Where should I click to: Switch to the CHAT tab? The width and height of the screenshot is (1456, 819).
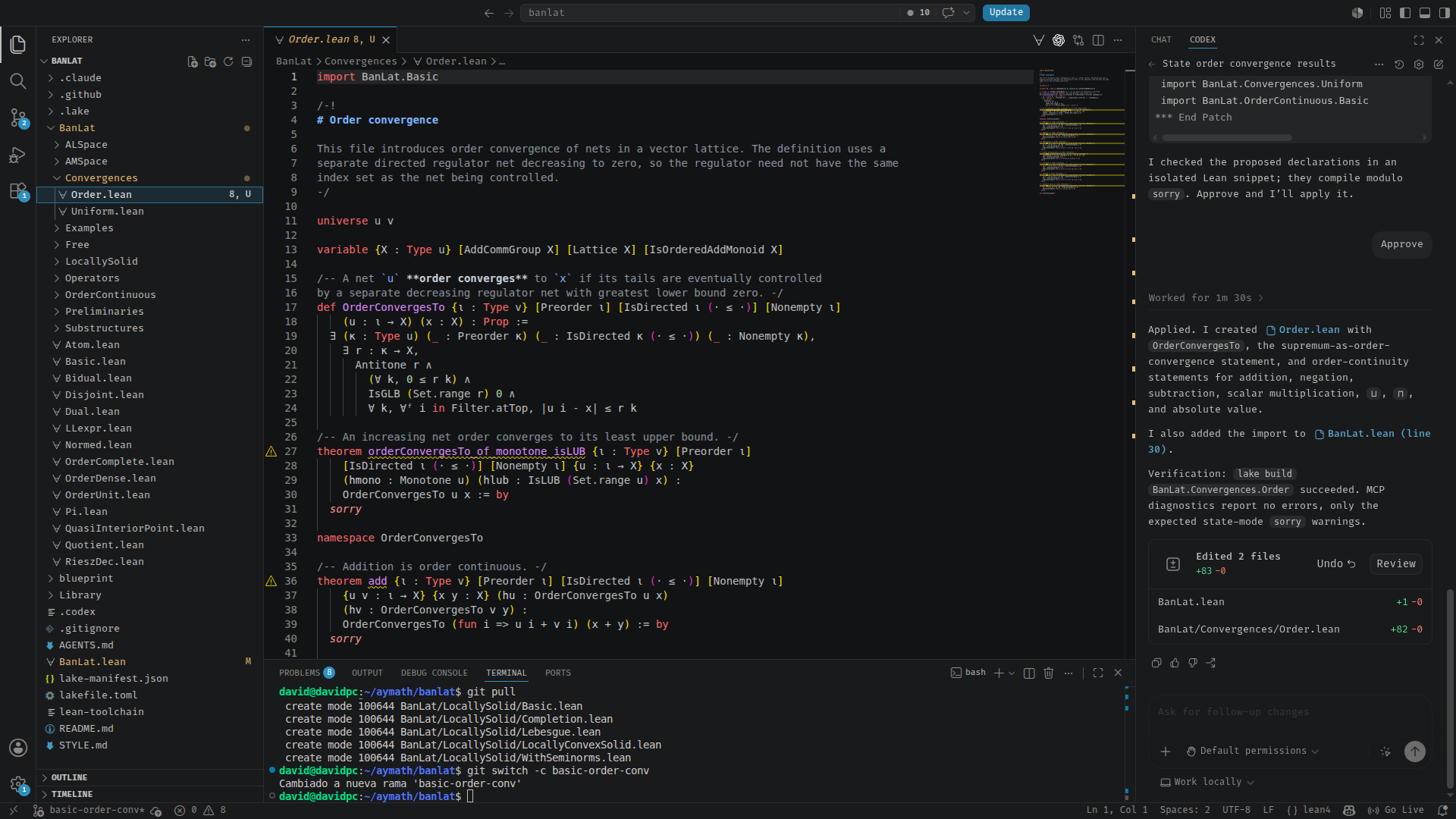[1161, 39]
